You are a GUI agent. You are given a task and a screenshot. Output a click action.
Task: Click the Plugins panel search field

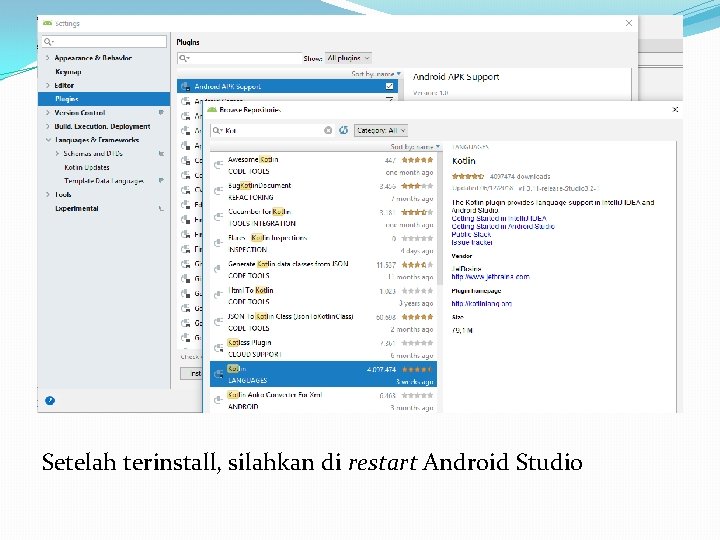[x=239, y=58]
